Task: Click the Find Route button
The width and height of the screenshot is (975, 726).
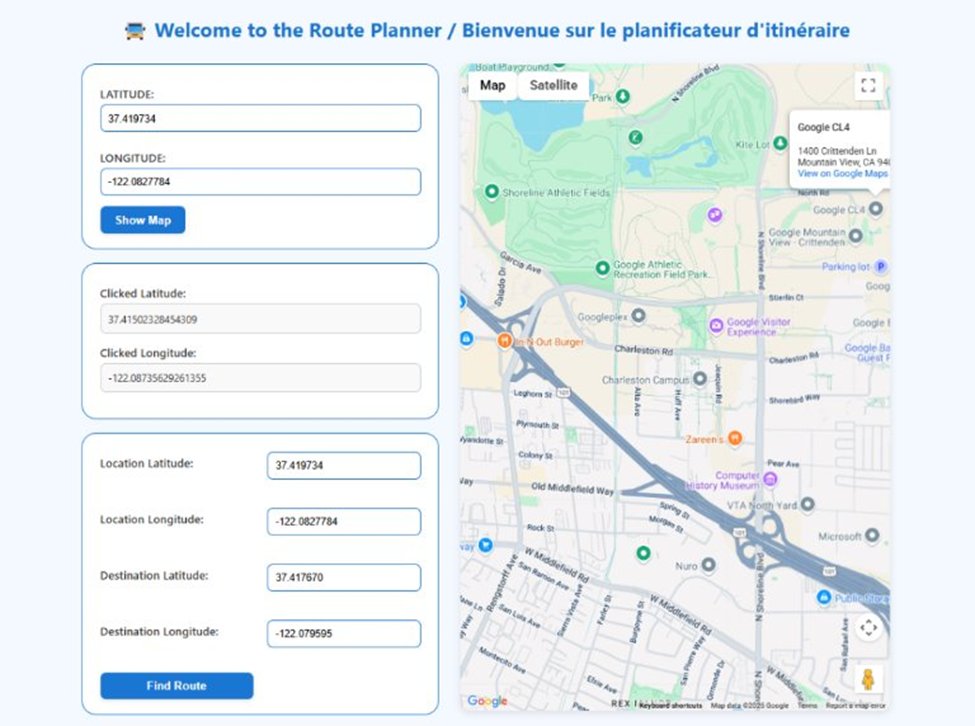Action: pyautogui.click(x=176, y=686)
